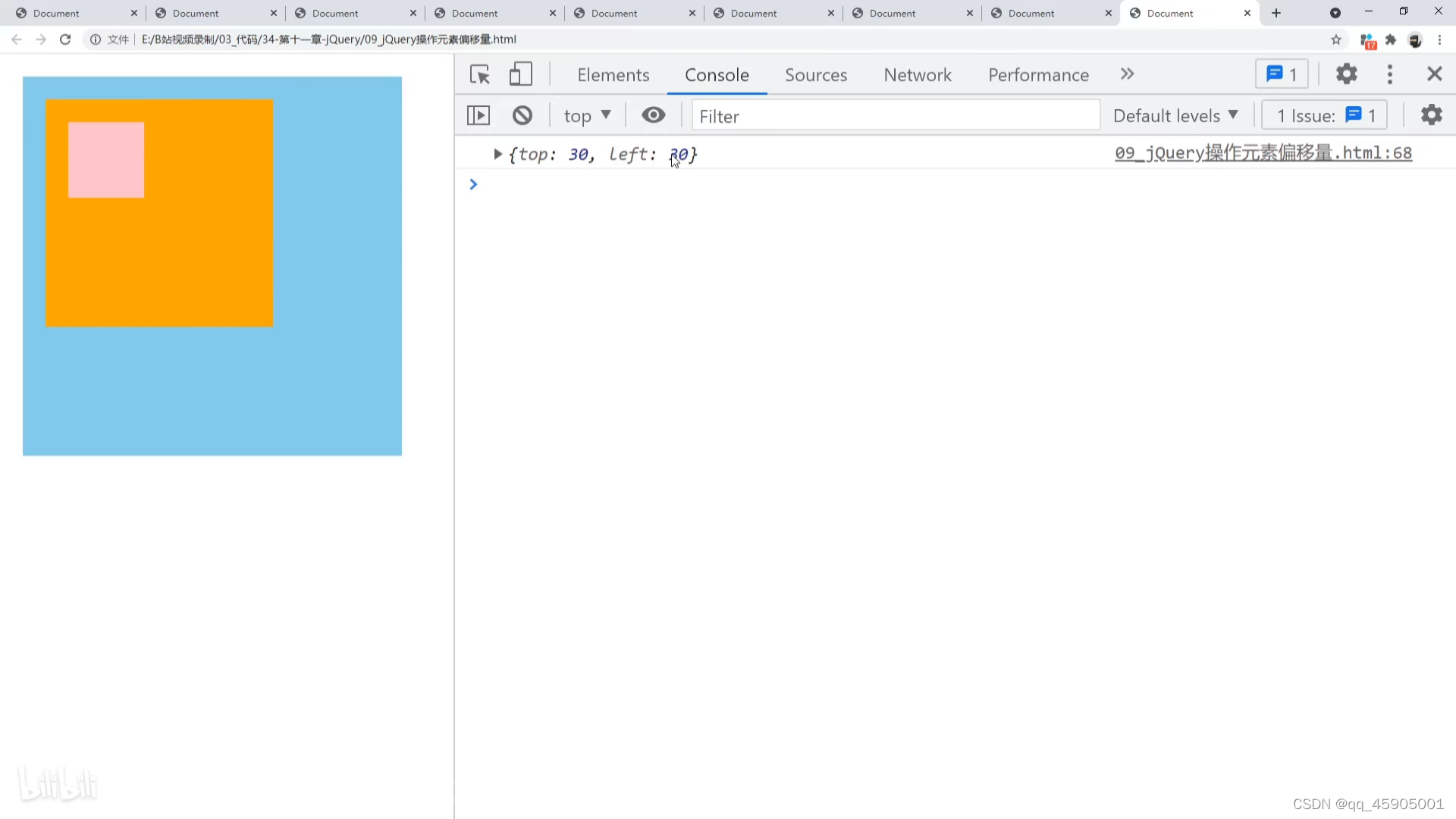Click the live expression eye icon
Screen dimensions: 1456x819
pos(653,115)
